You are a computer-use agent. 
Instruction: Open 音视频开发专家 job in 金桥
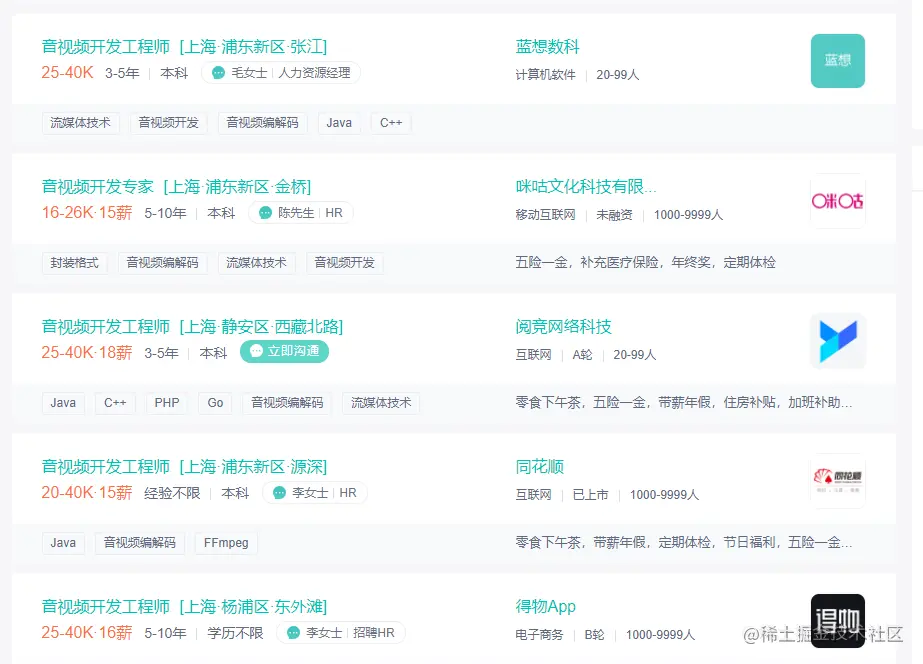(x=176, y=187)
